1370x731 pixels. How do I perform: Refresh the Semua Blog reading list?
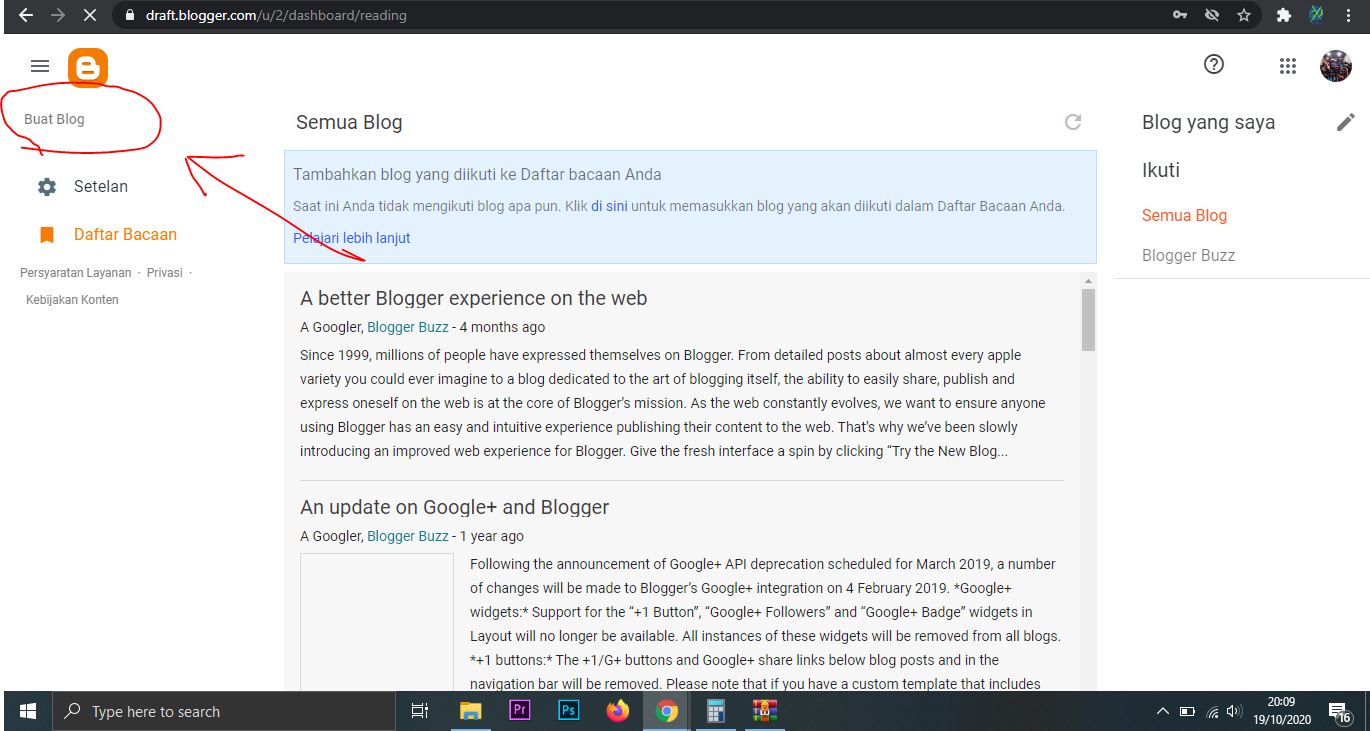click(x=1073, y=122)
